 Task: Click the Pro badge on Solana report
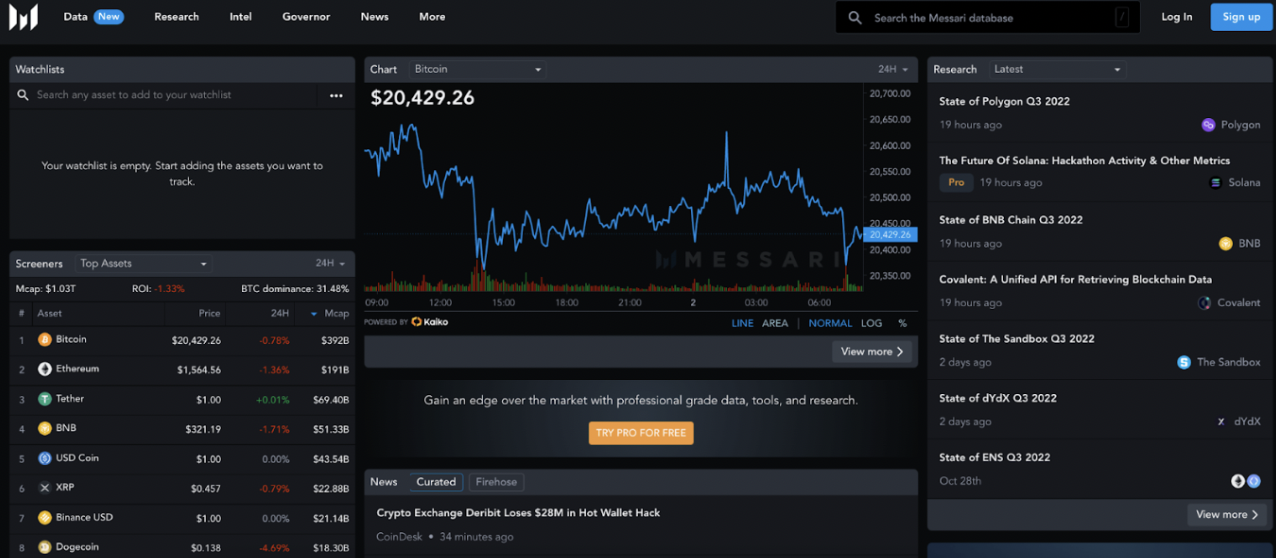tap(956, 183)
